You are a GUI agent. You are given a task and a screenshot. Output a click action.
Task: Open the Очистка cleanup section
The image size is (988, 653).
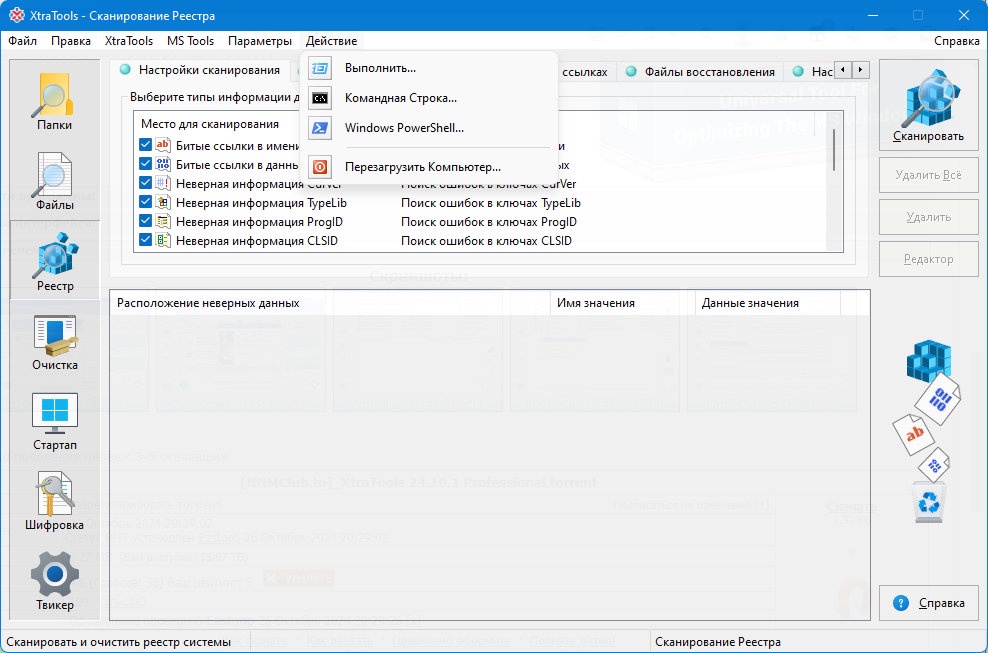click(54, 342)
